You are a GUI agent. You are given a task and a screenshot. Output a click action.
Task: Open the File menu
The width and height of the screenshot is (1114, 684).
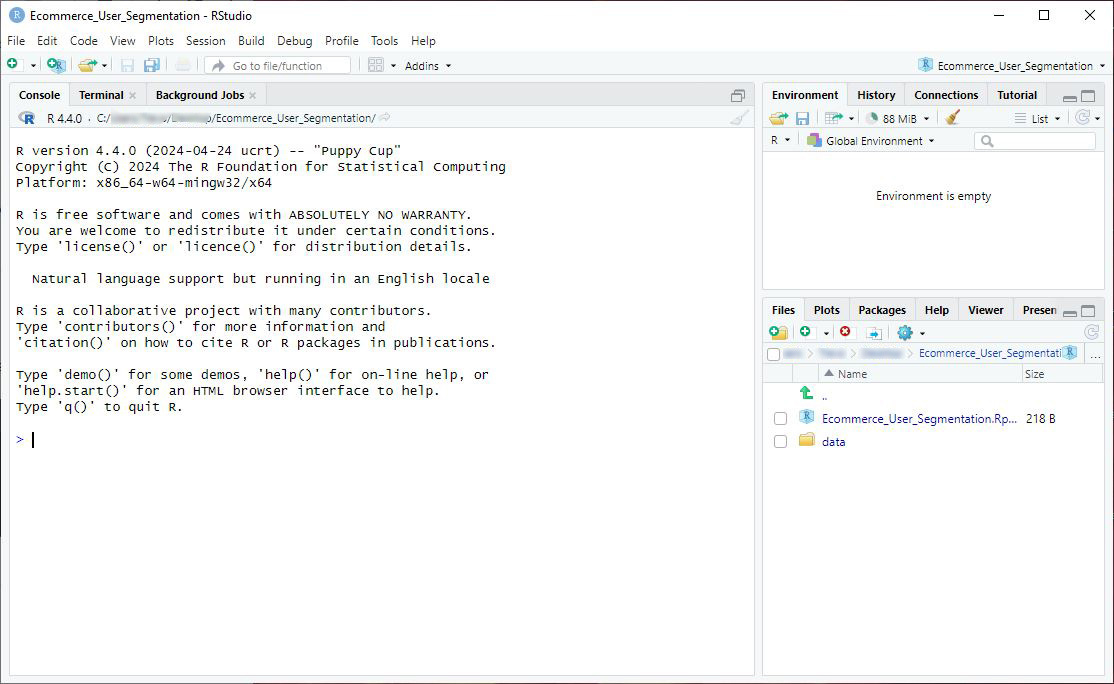pyautogui.click(x=16, y=40)
